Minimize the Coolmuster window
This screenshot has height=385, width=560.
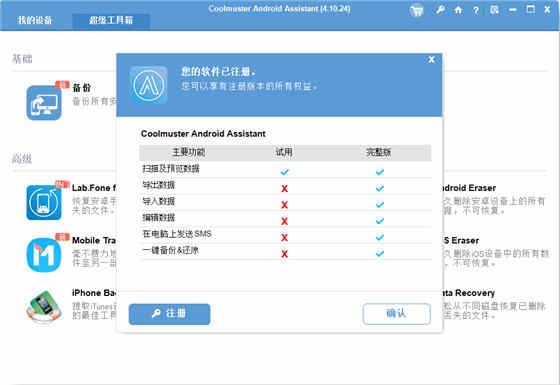pyautogui.click(x=513, y=10)
